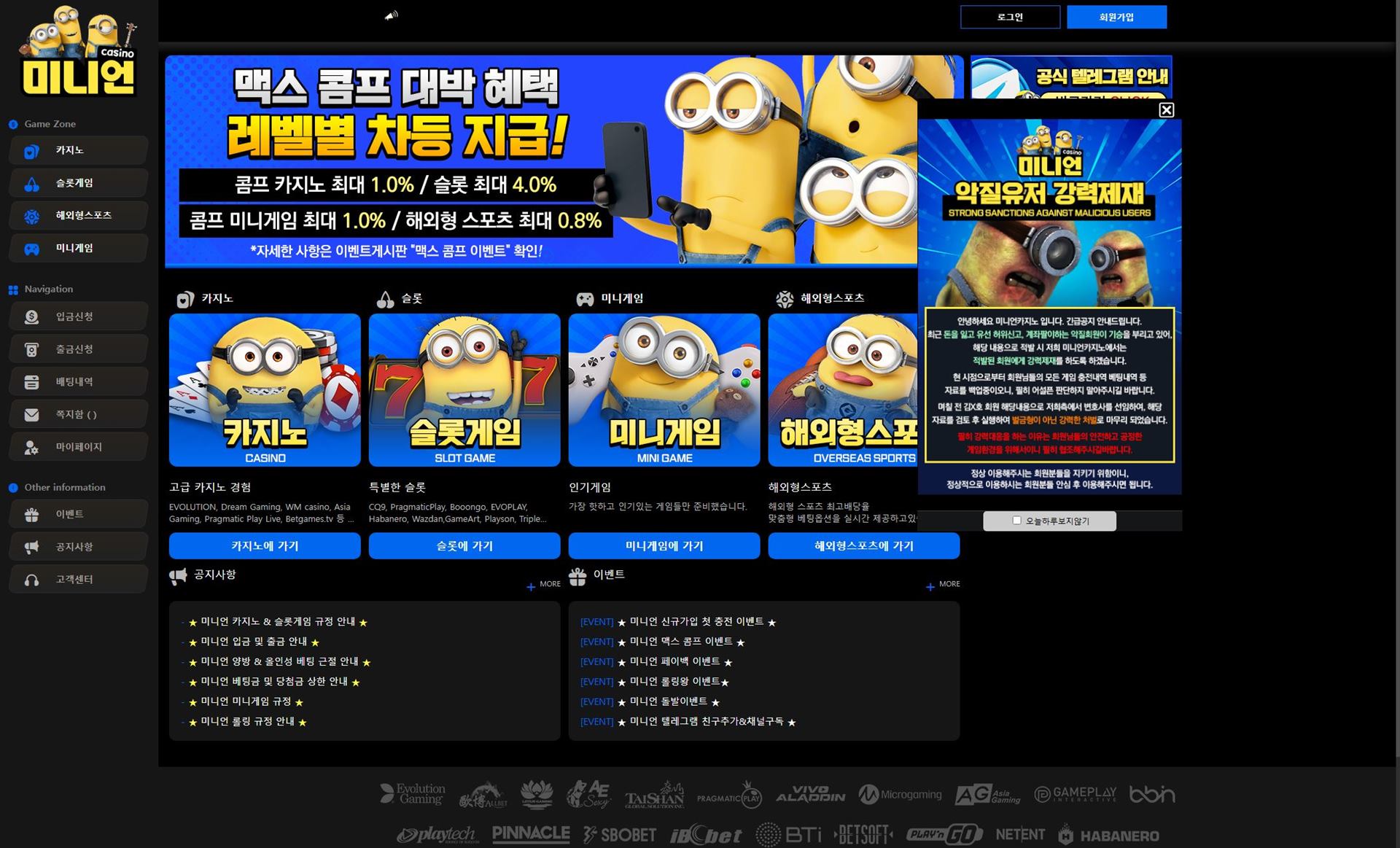Expand 공지사항 with the MORE link

click(x=544, y=585)
